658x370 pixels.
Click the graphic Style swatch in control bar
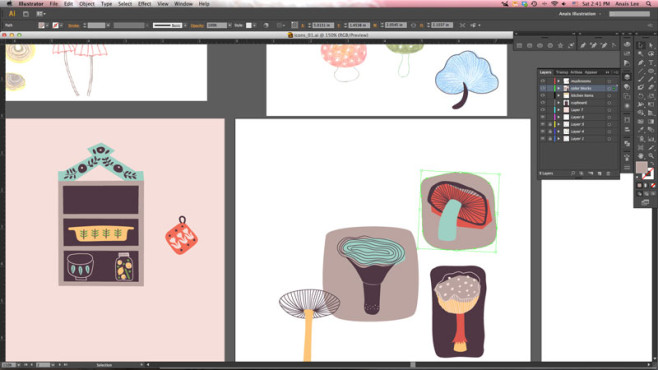click(248, 25)
